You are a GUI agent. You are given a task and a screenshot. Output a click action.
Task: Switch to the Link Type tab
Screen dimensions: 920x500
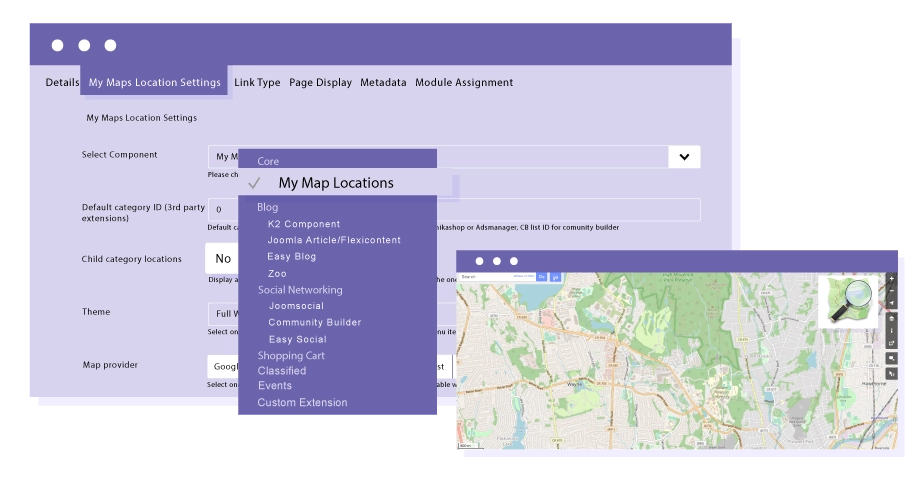point(257,83)
